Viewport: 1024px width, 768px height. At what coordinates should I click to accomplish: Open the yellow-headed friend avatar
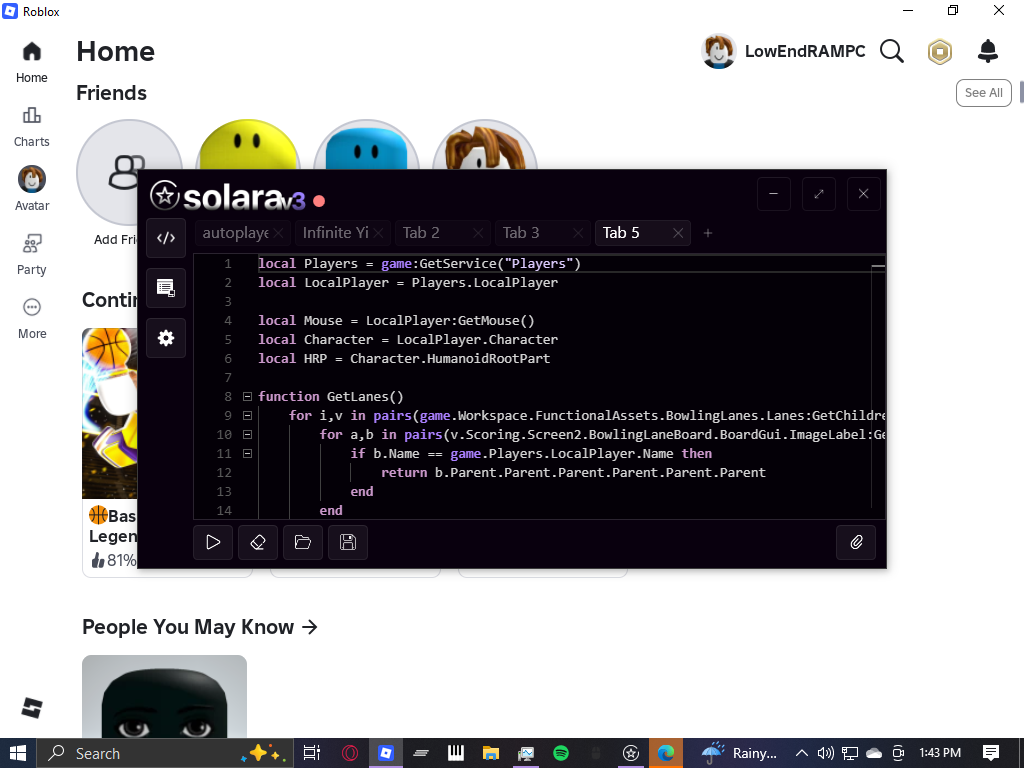click(x=248, y=144)
